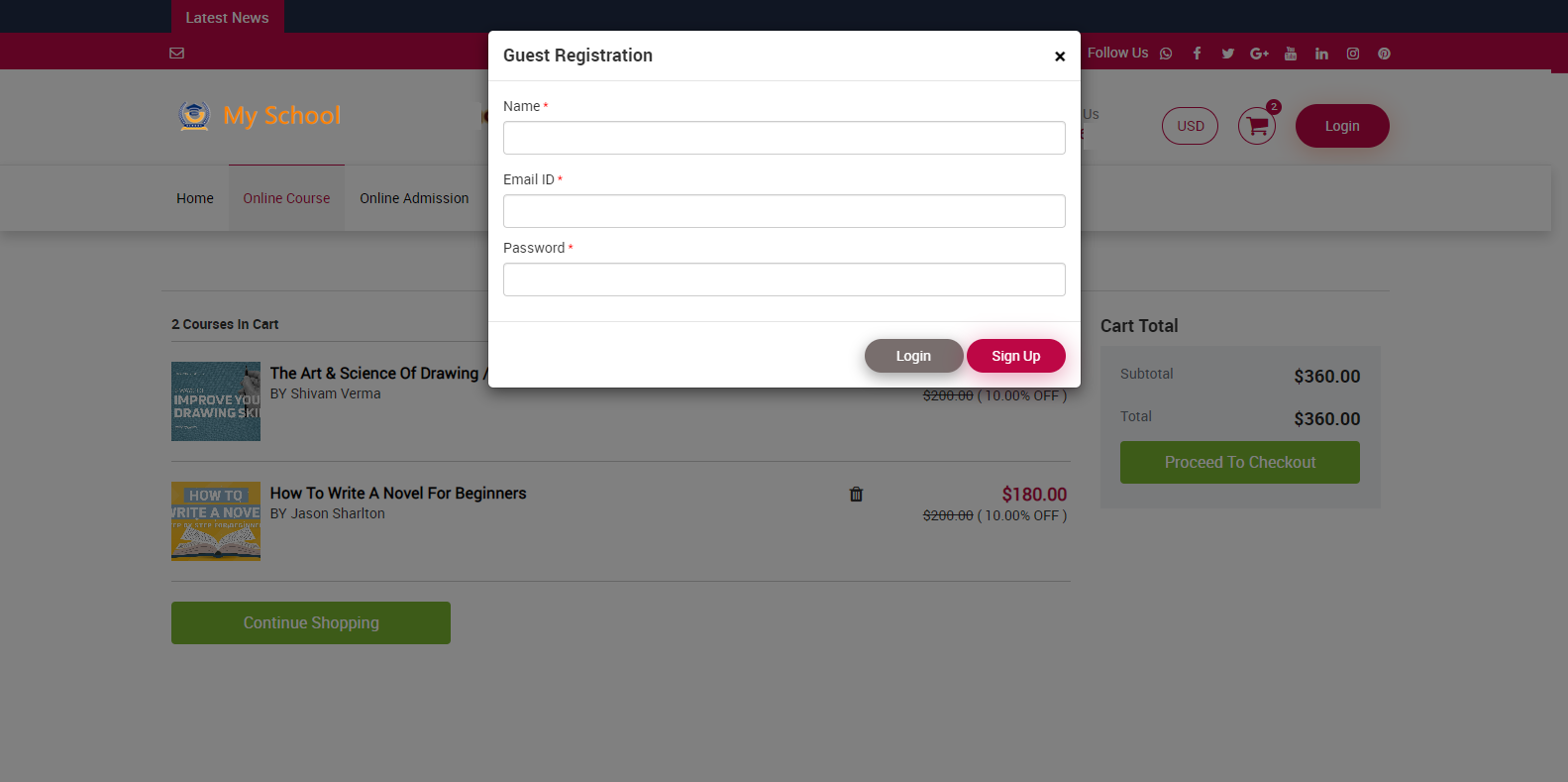Focus the Name input field
The image size is (1568, 782).
pos(784,138)
